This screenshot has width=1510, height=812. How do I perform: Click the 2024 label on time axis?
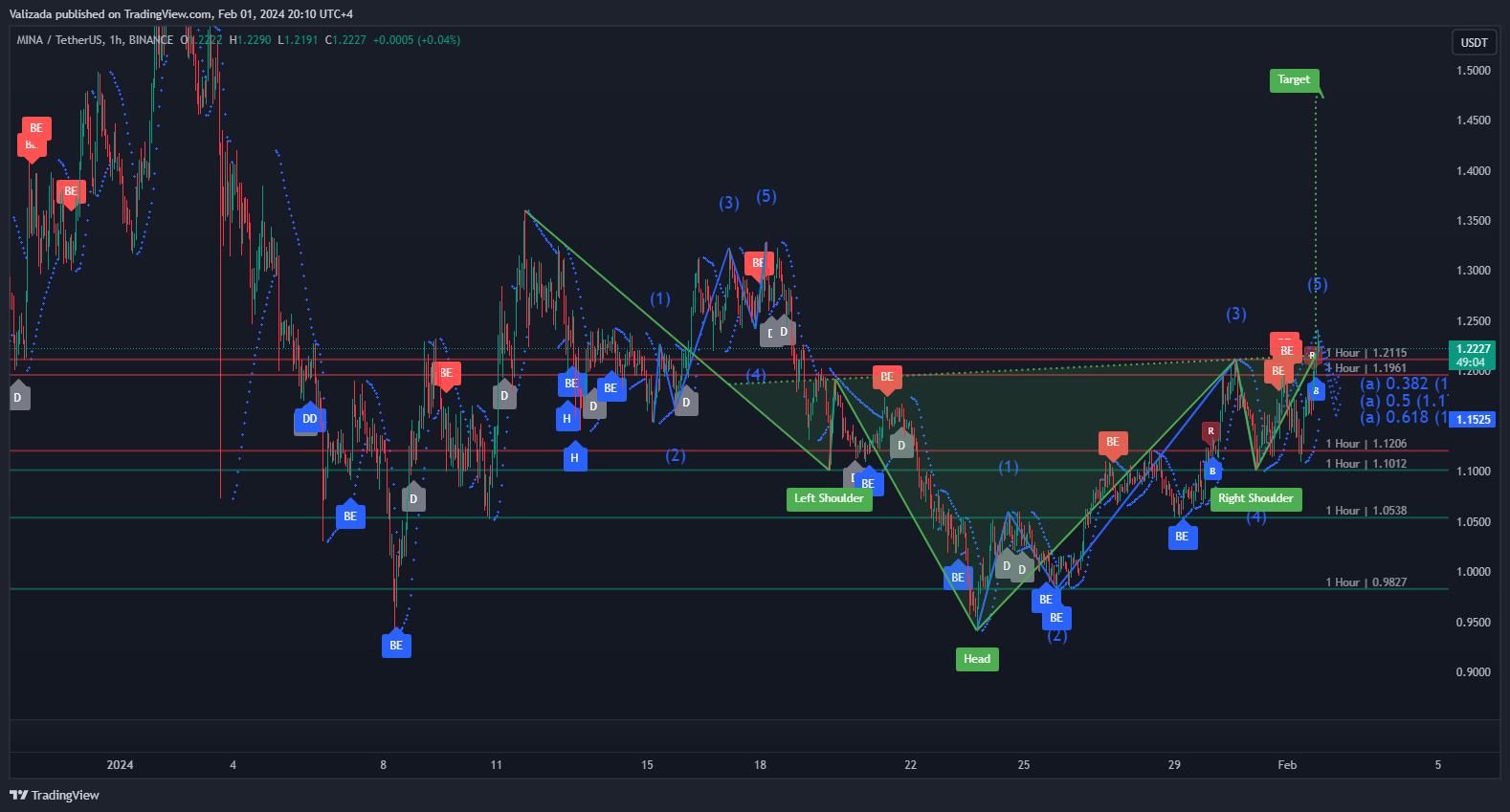[x=120, y=765]
